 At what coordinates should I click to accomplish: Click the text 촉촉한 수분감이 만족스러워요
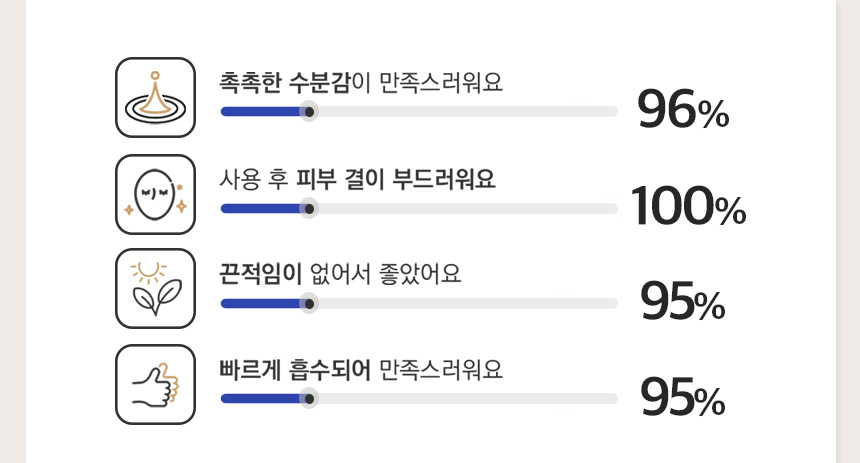361,83
